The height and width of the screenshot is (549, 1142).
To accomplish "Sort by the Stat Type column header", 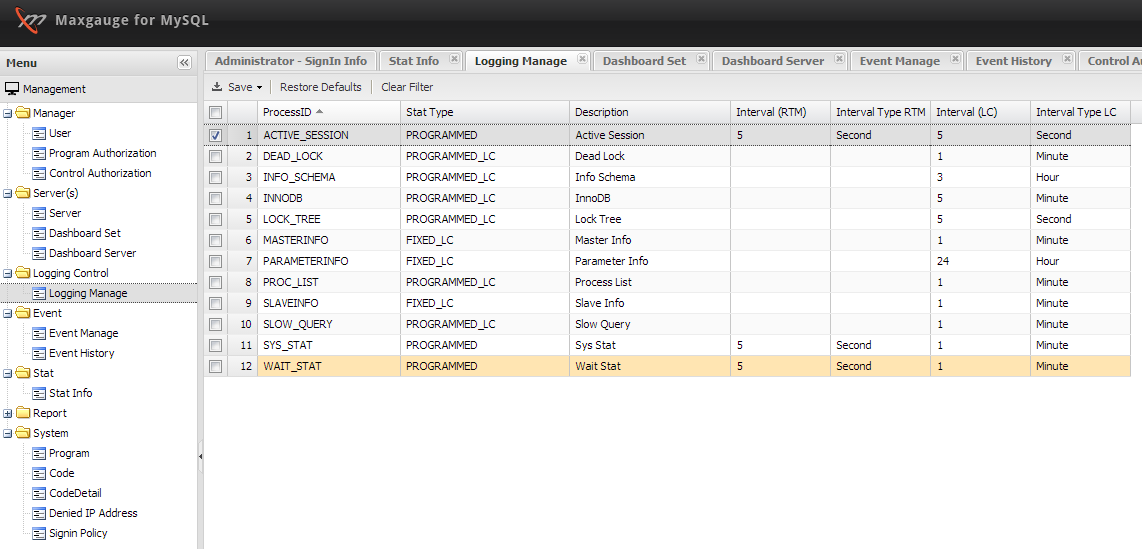I will (x=484, y=112).
